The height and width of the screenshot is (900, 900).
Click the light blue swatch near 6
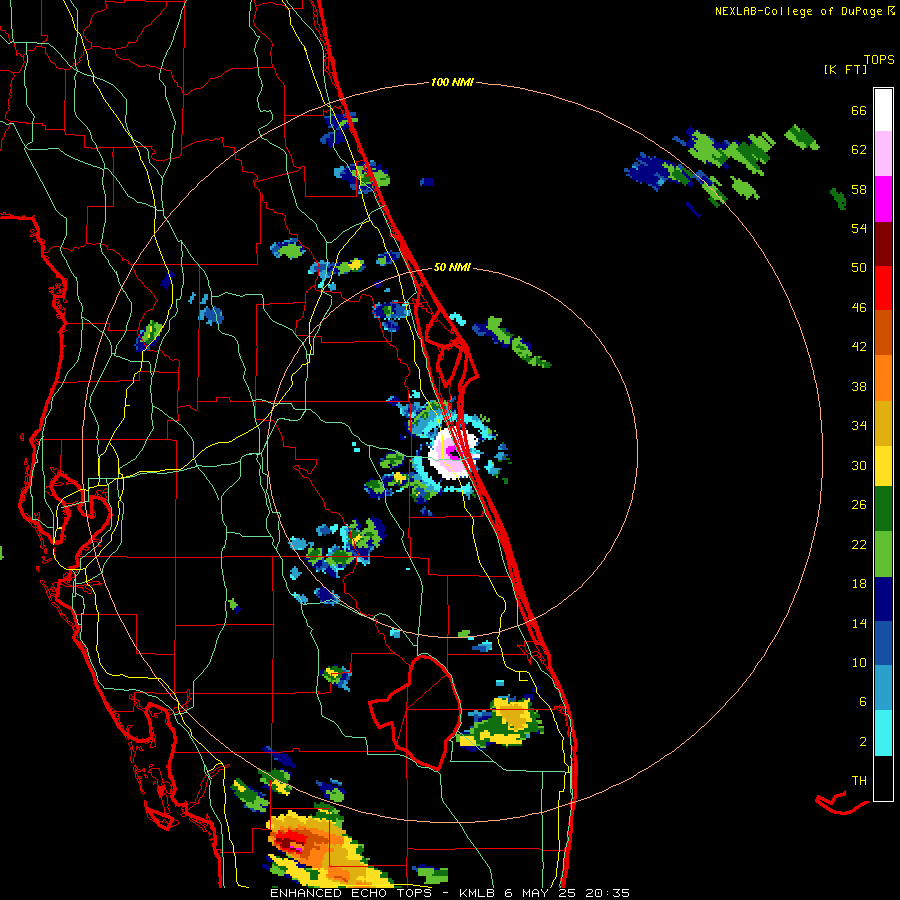click(883, 688)
